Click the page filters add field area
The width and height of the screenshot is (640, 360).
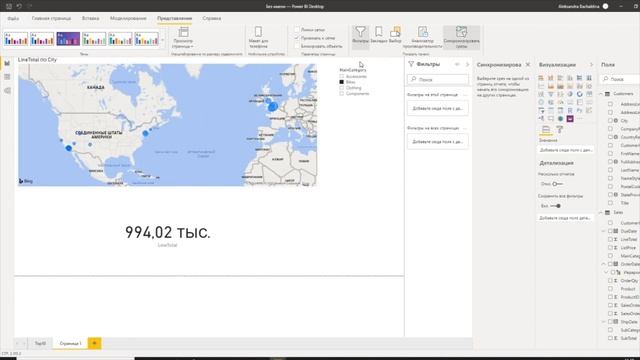(438, 108)
